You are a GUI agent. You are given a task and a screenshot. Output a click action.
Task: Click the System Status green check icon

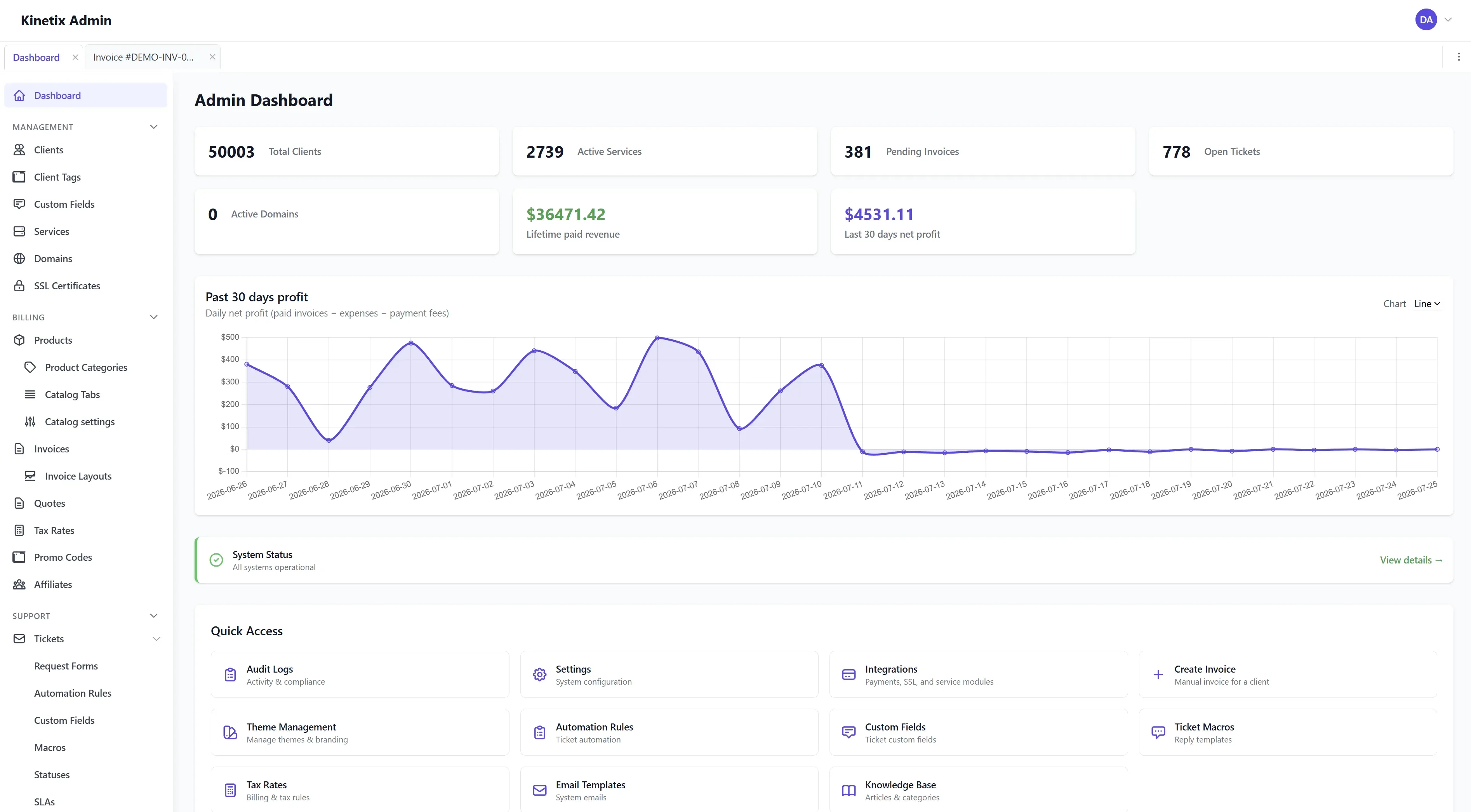pyautogui.click(x=216, y=560)
